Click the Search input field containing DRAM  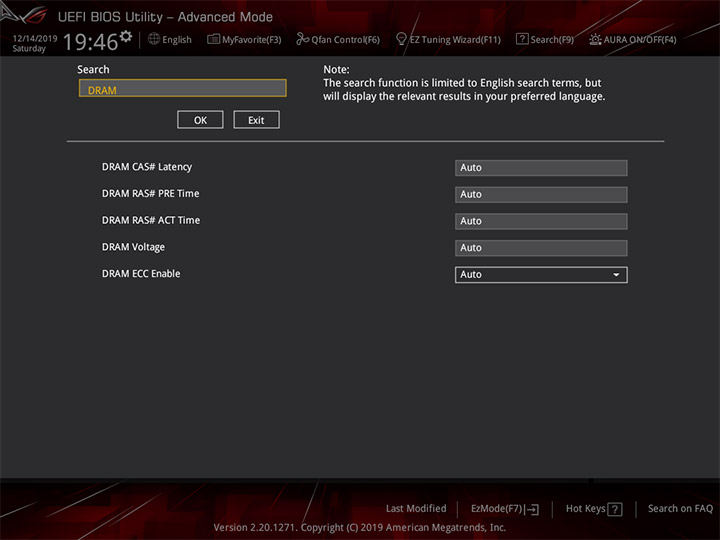[183, 88]
